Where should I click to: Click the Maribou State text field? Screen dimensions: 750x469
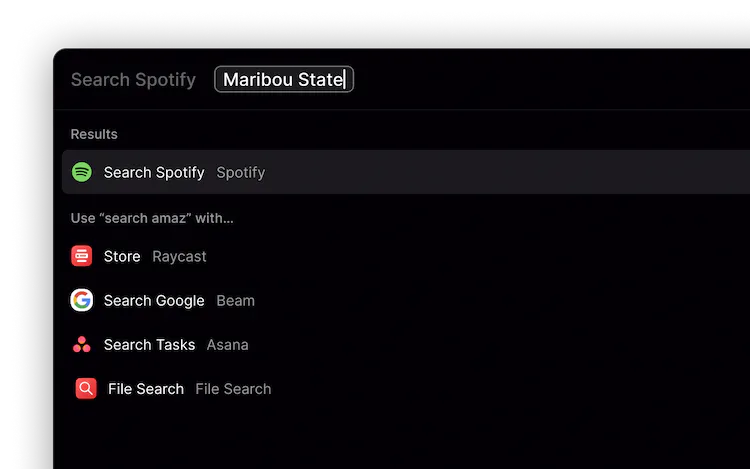coord(284,80)
